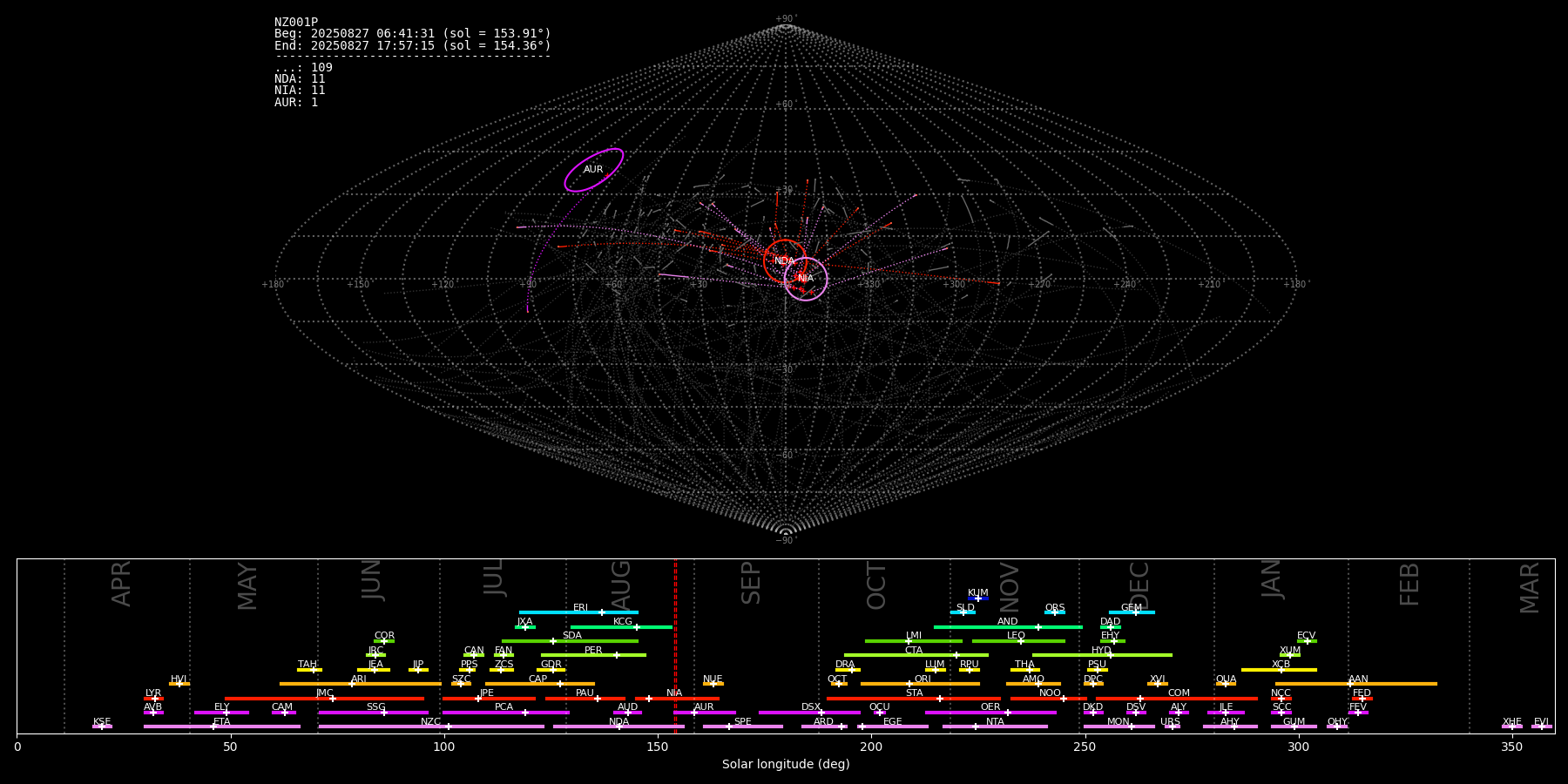Click the AAN shower label in the timeline

[1359, 679]
